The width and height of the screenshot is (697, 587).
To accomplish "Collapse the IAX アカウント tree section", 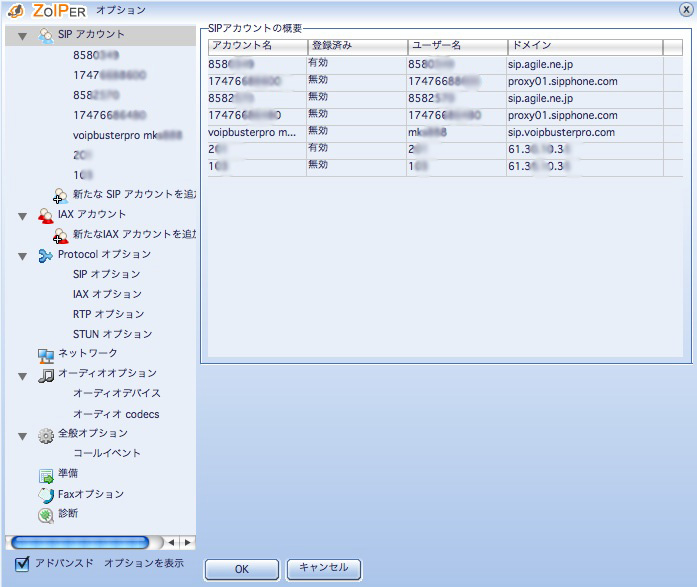I will (x=22, y=216).
